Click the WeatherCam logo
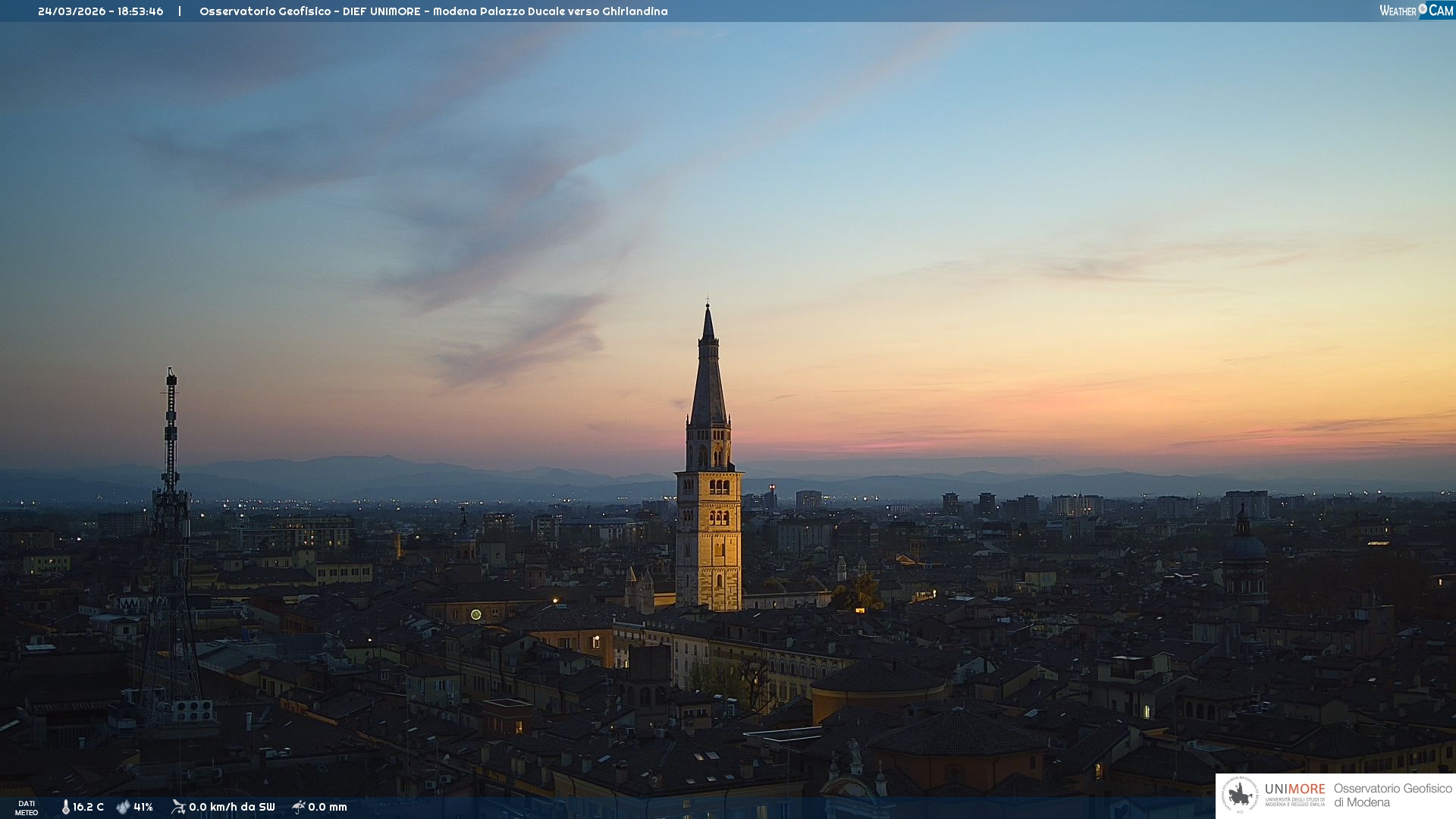1456x819 pixels. (x=1416, y=11)
